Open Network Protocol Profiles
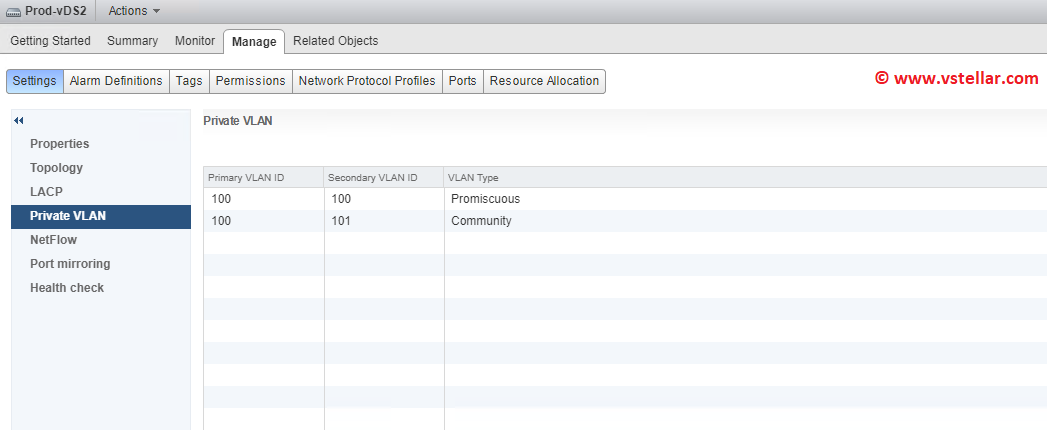 pyautogui.click(x=367, y=81)
